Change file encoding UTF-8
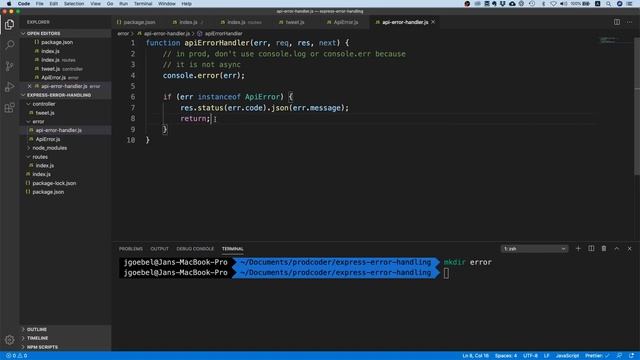The width and height of the screenshot is (640, 360). point(530,356)
